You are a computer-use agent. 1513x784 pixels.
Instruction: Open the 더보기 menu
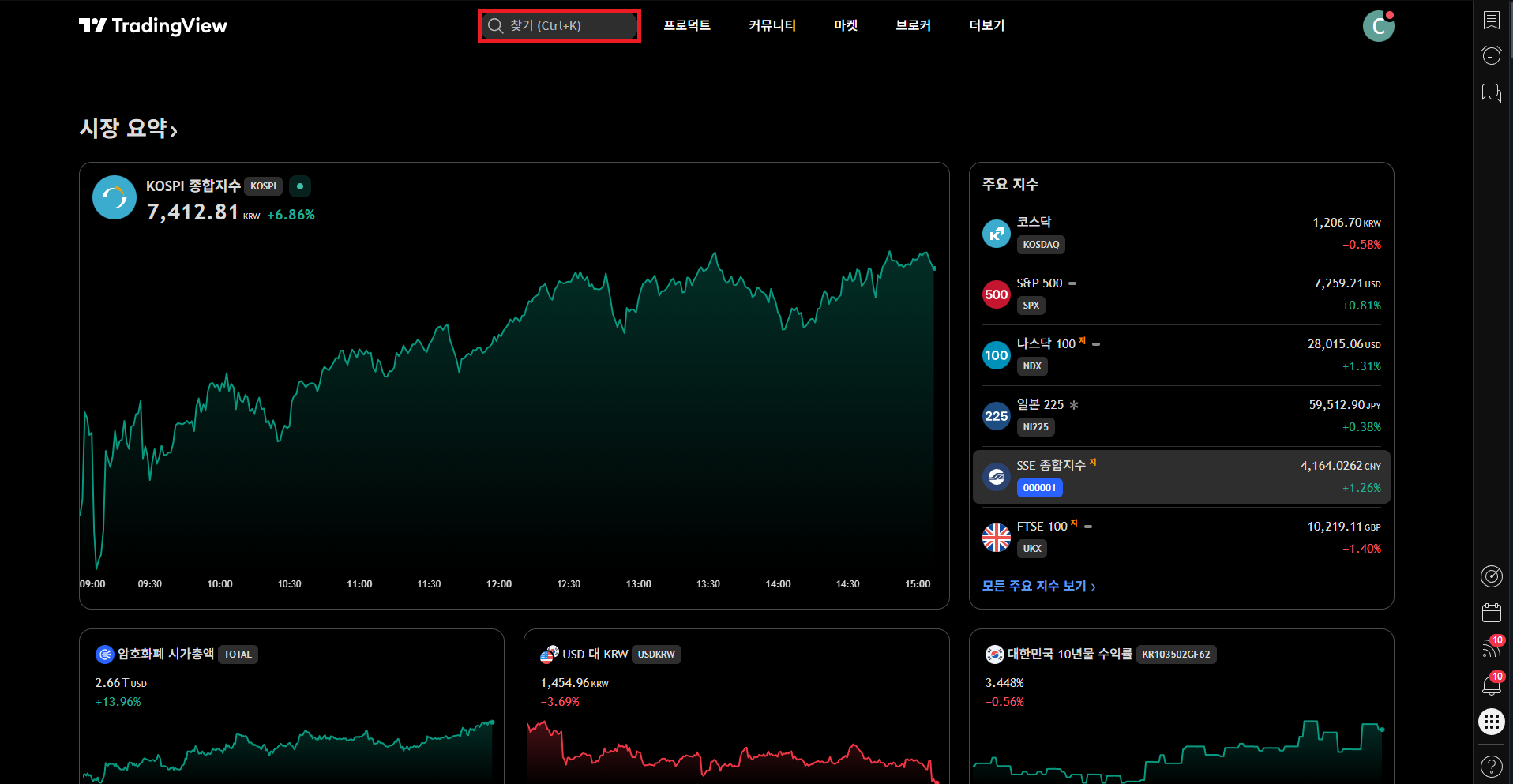click(x=987, y=25)
